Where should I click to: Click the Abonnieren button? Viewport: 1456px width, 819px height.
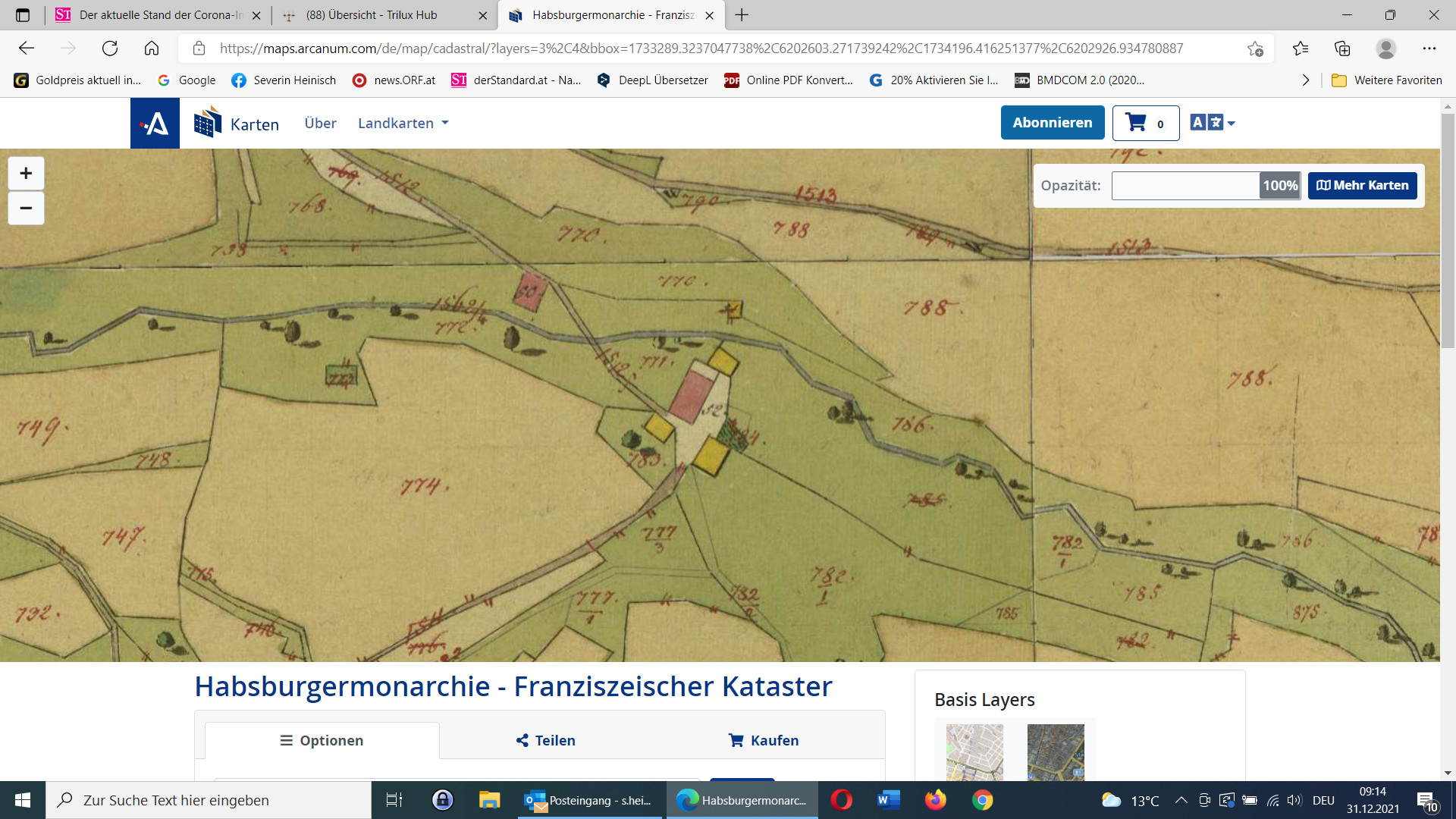(1052, 123)
